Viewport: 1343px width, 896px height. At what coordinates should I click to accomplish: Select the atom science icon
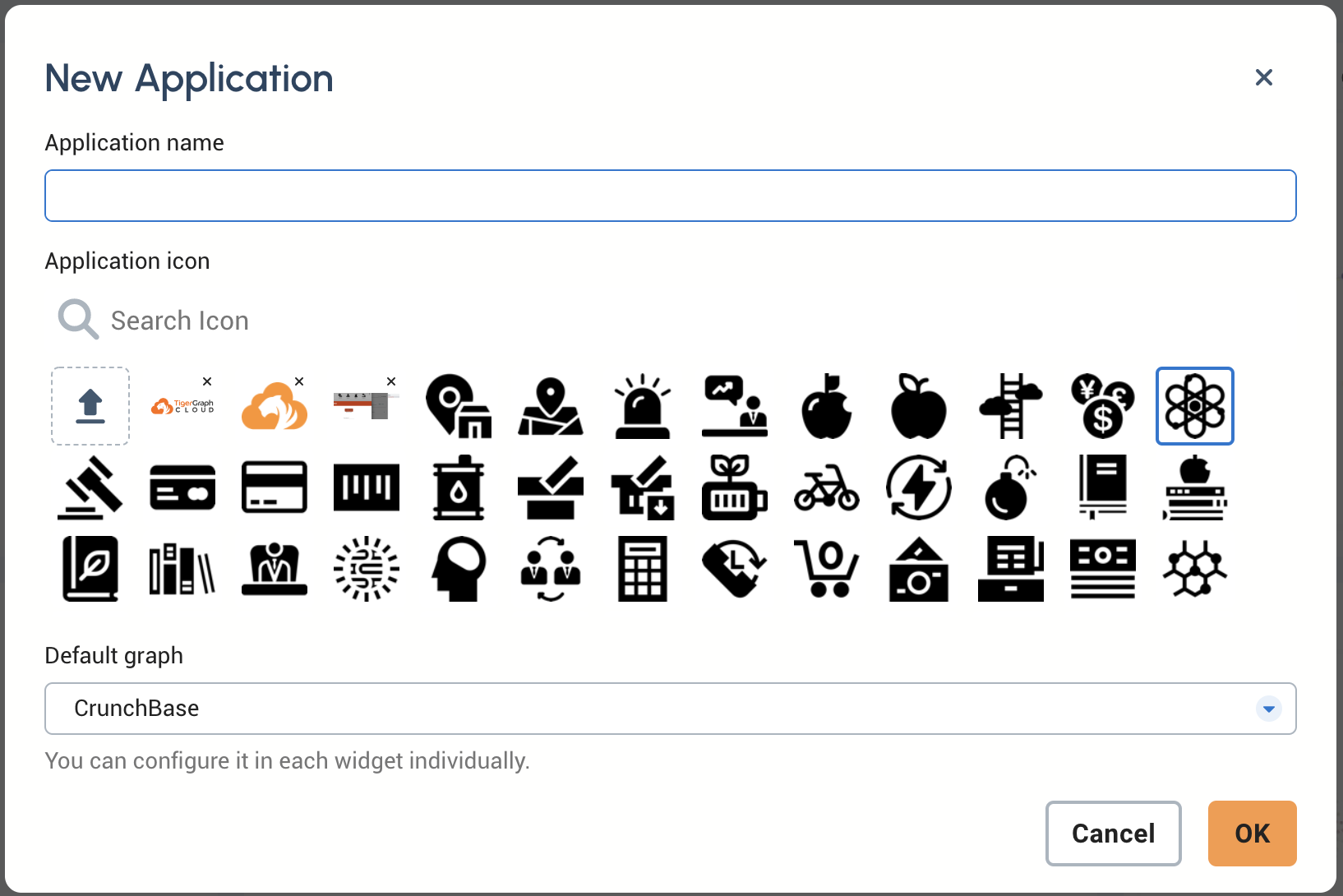[1194, 405]
